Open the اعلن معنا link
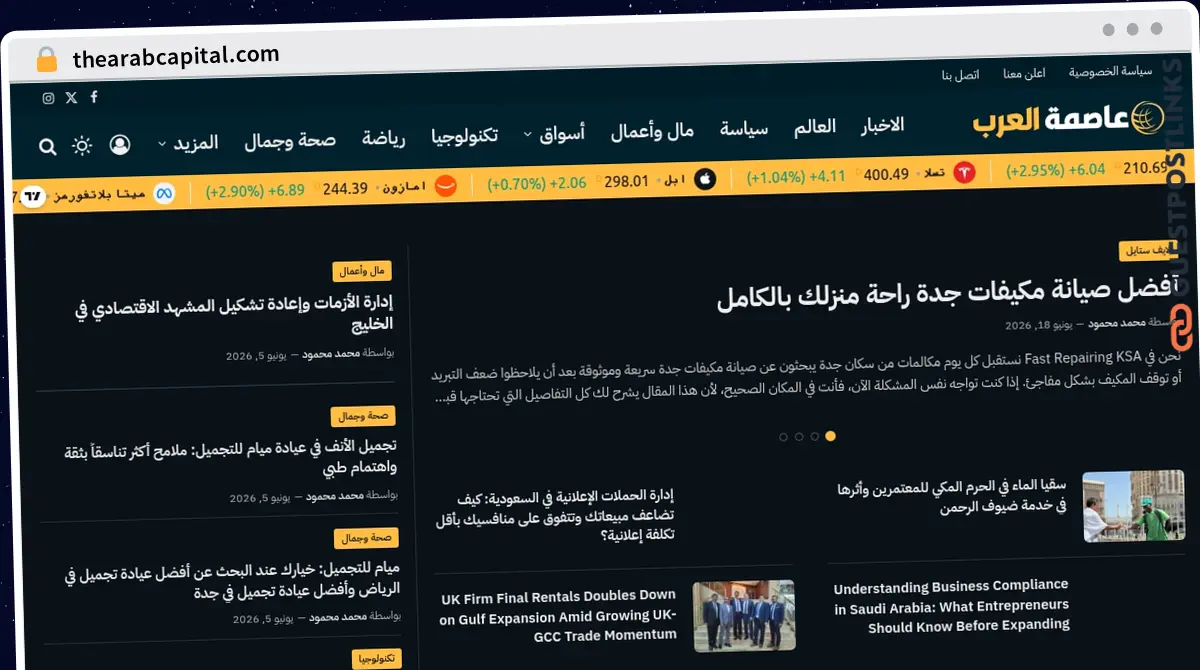This screenshot has height=670, width=1200. point(1024,74)
